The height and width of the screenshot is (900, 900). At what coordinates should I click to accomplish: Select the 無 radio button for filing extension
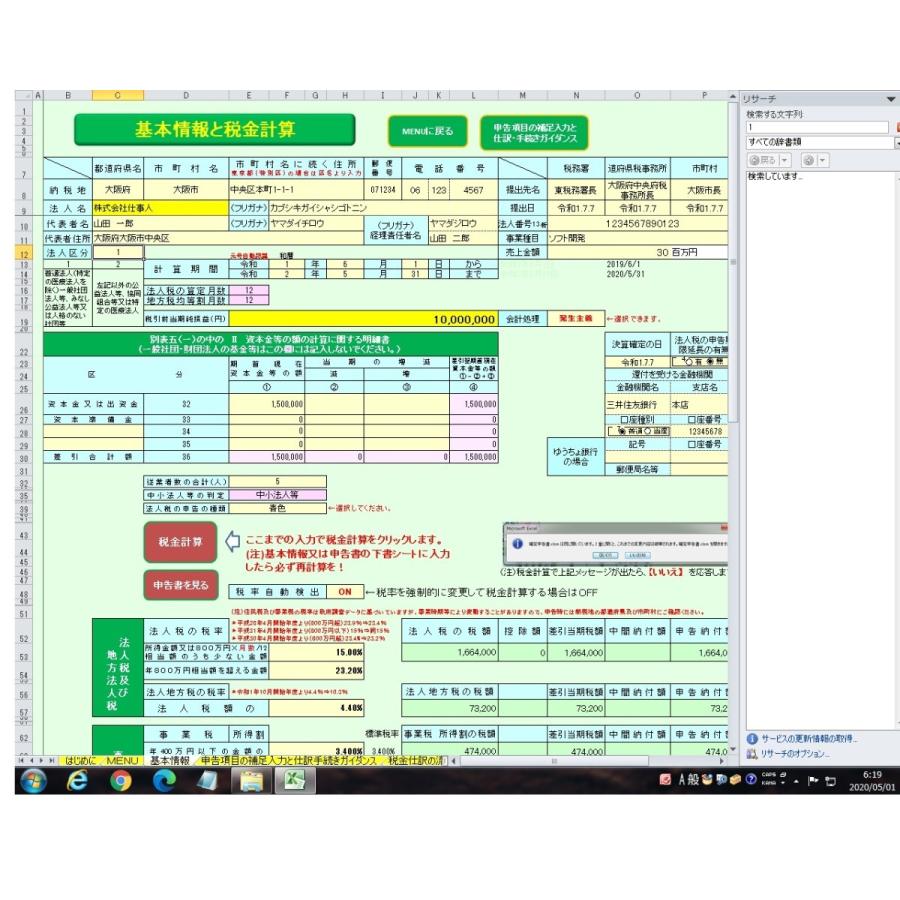click(x=710, y=361)
